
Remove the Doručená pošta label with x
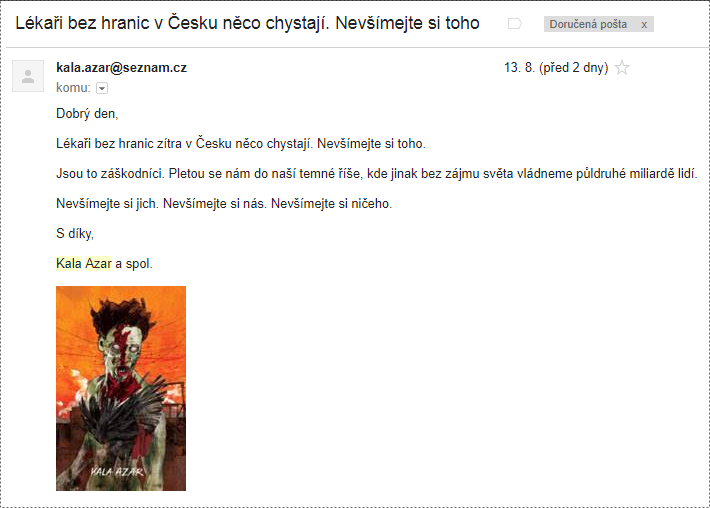point(644,24)
